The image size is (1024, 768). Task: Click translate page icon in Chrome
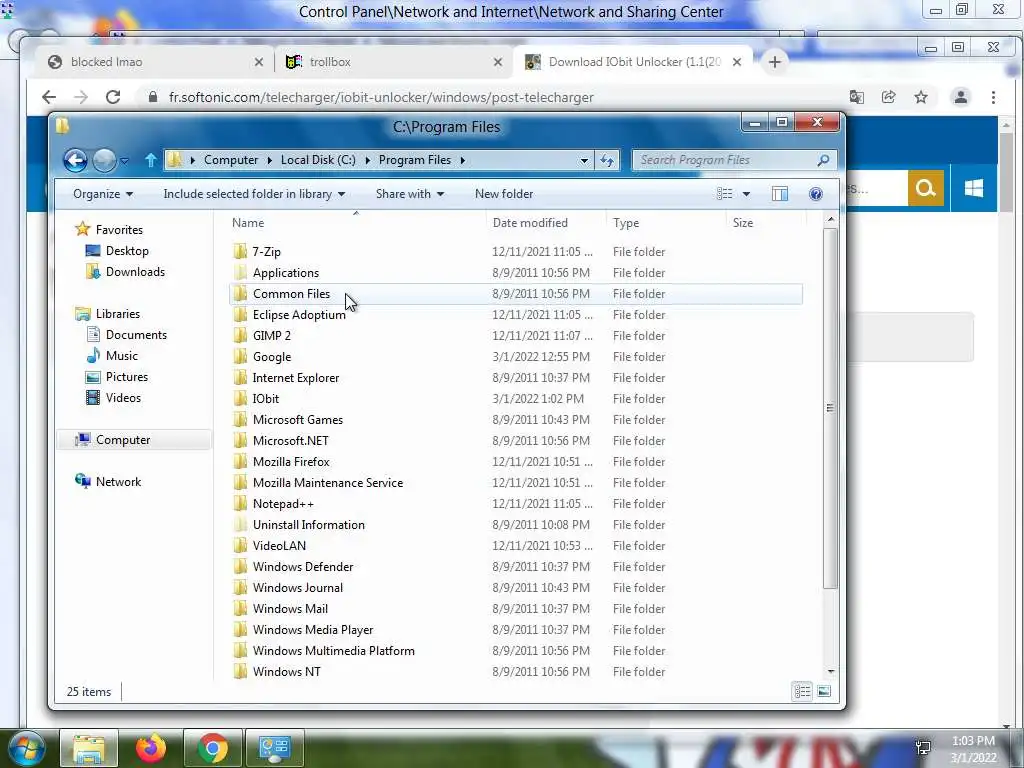[856, 97]
